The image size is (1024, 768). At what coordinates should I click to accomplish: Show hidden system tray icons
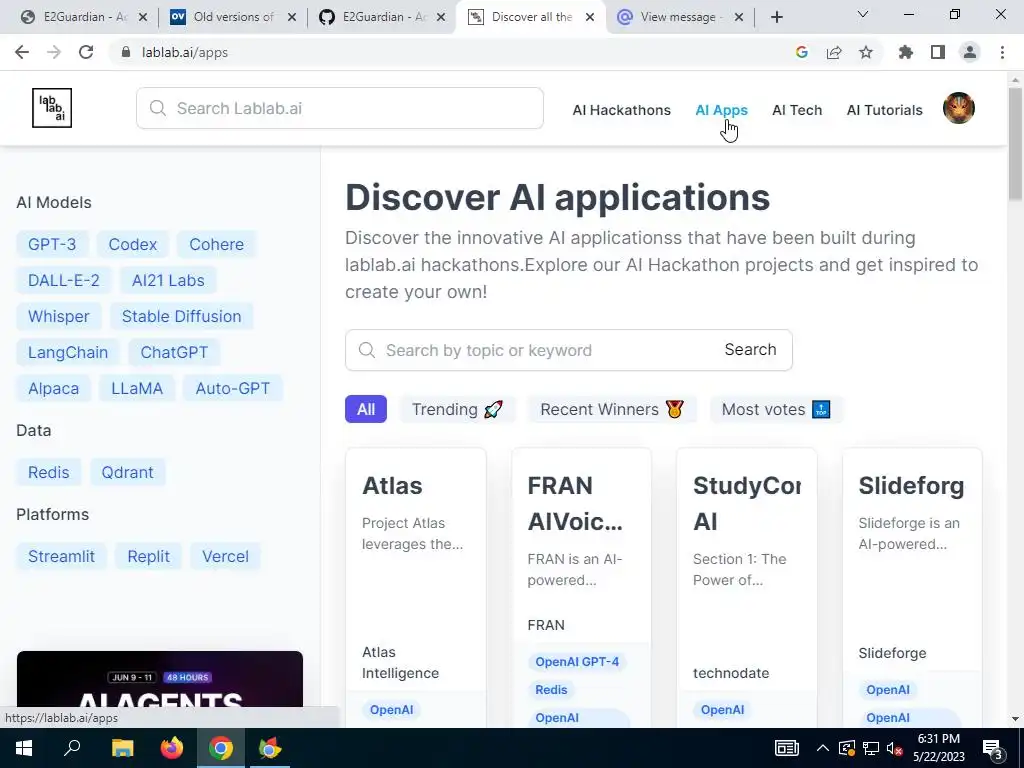click(x=823, y=748)
